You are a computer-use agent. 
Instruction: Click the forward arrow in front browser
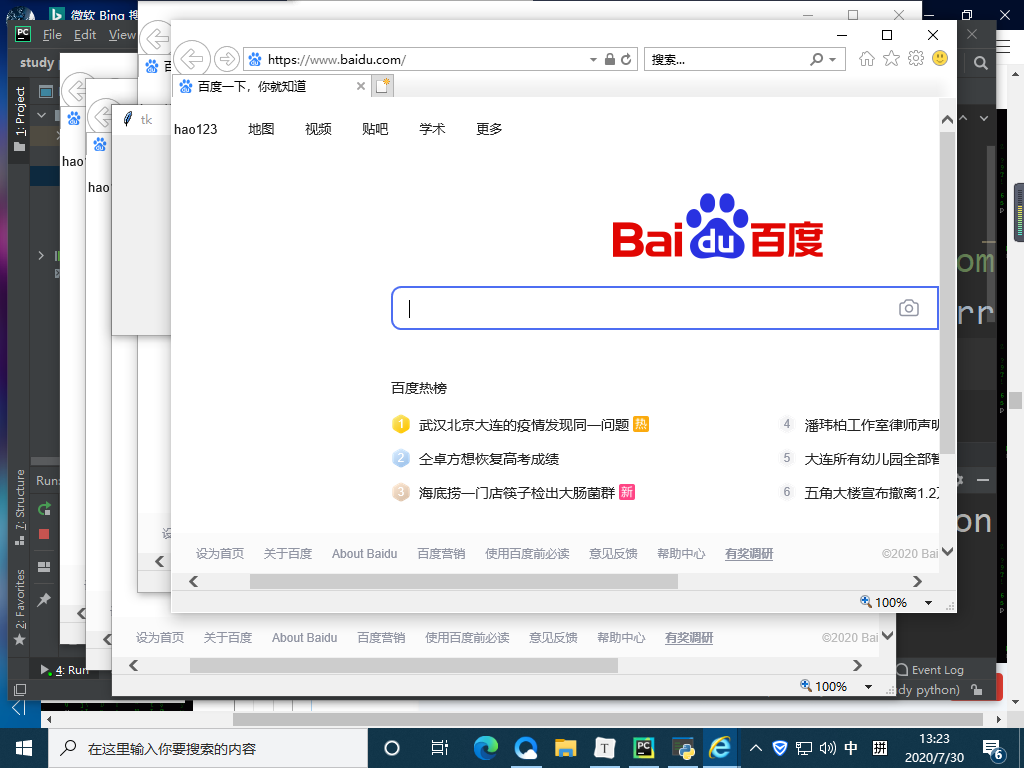point(227,59)
